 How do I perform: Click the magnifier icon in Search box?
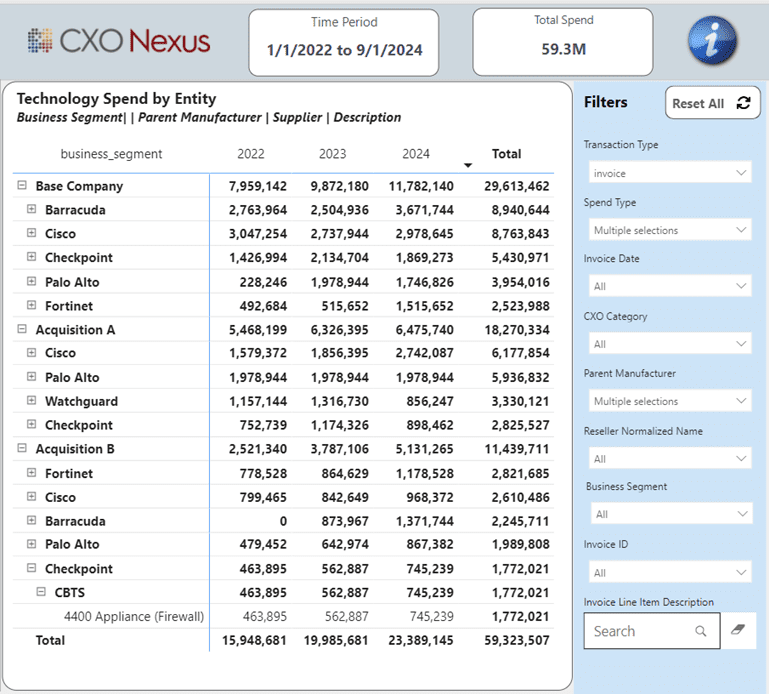pos(701,631)
